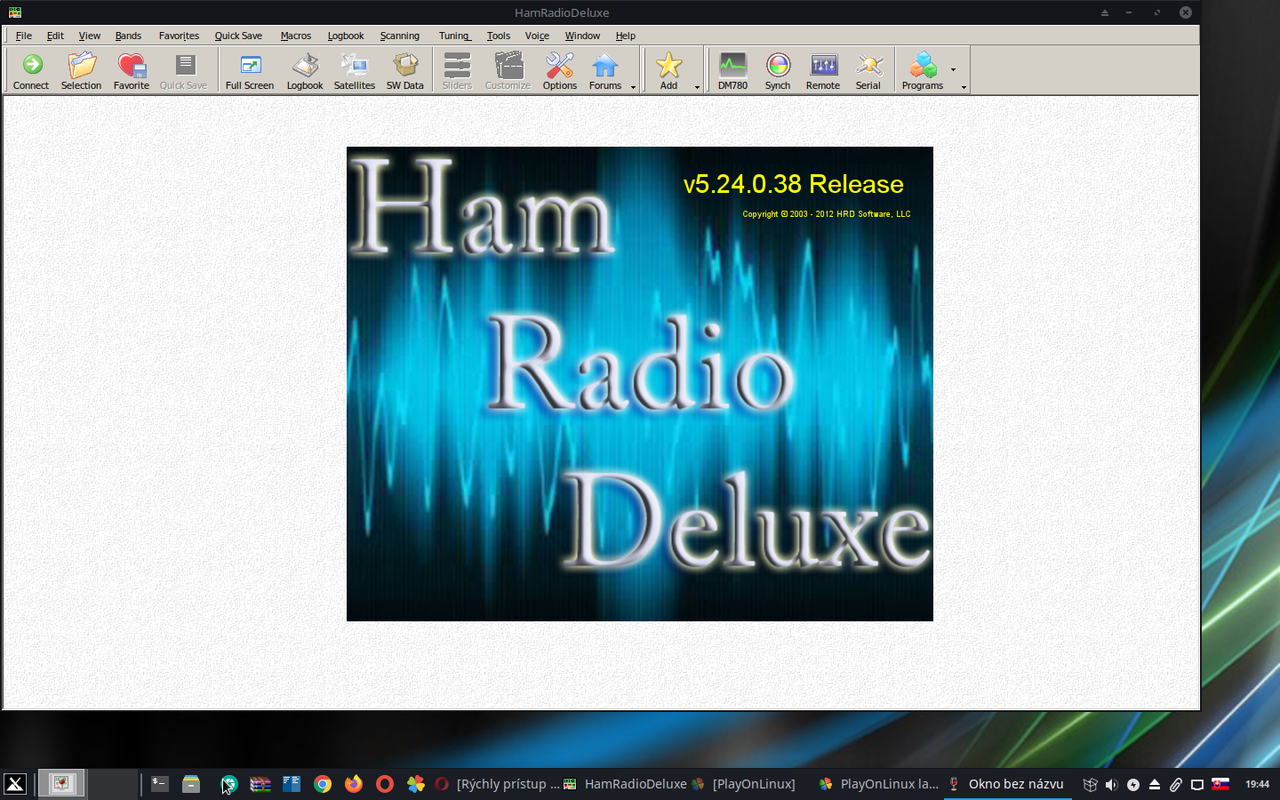The width and height of the screenshot is (1280, 800).
Task: Launch Opera from taskbar
Action: pos(384,784)
